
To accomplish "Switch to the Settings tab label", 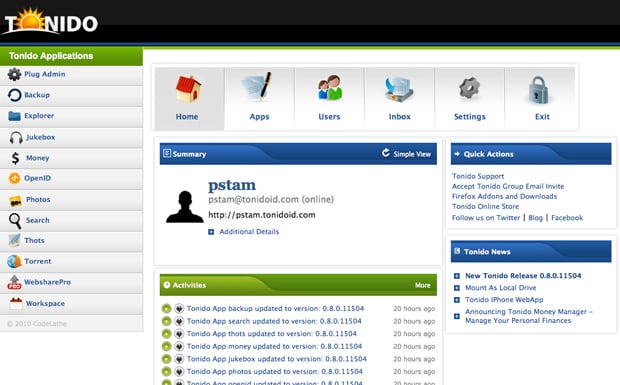I will click(470, 117).
